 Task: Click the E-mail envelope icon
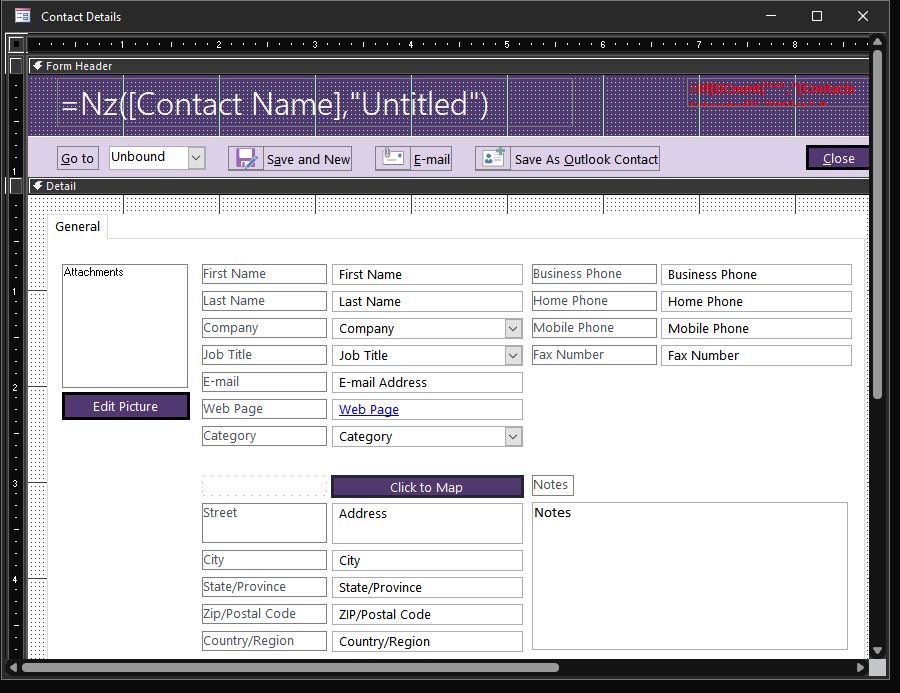(392, 158)
